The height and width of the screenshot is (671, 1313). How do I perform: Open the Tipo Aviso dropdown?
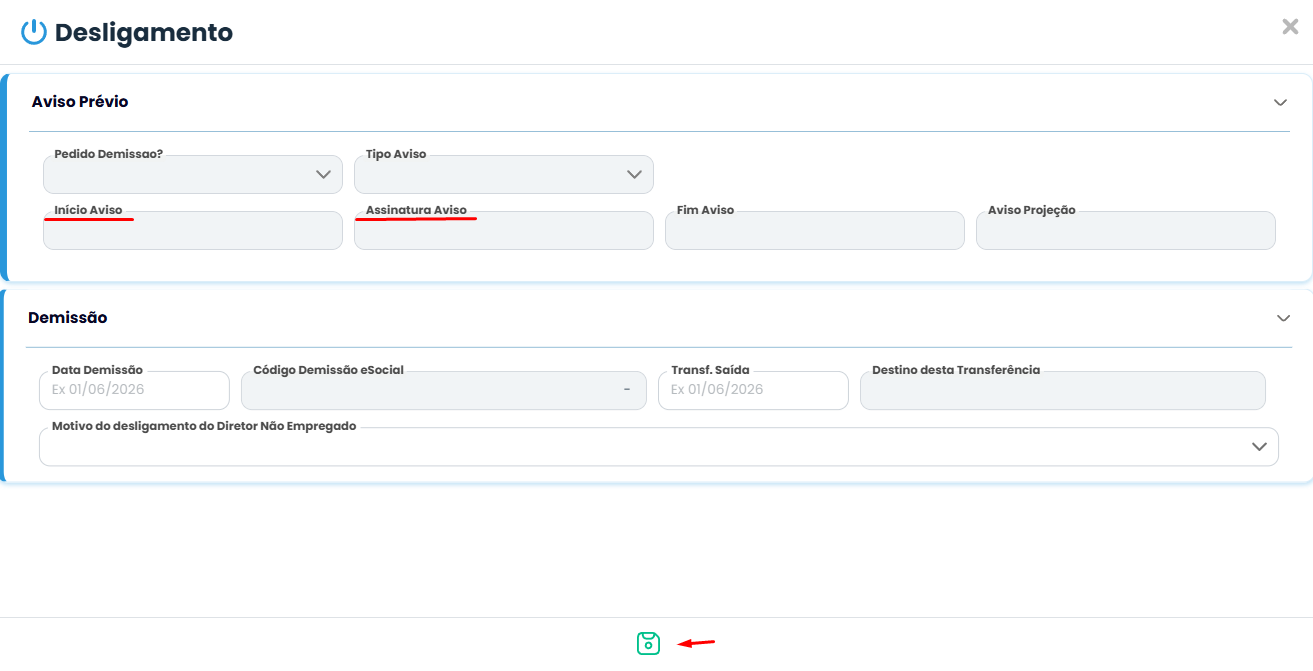coord(504,174)
